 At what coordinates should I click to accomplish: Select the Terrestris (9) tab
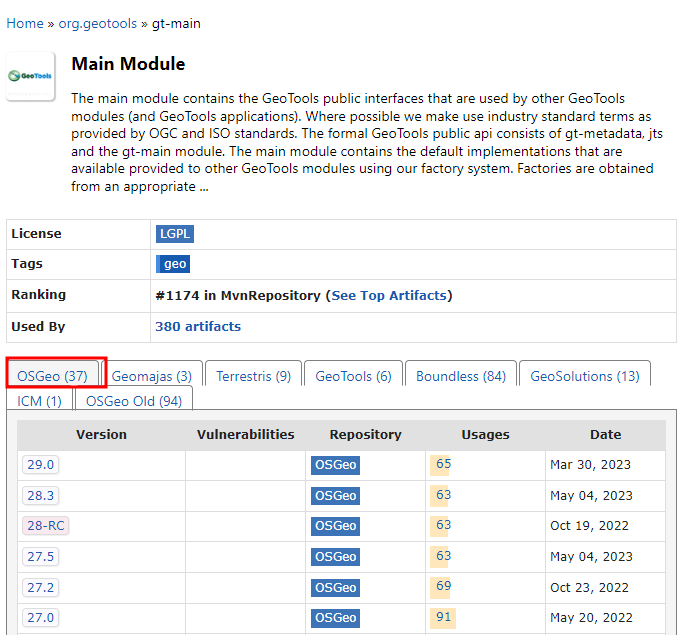253,376
